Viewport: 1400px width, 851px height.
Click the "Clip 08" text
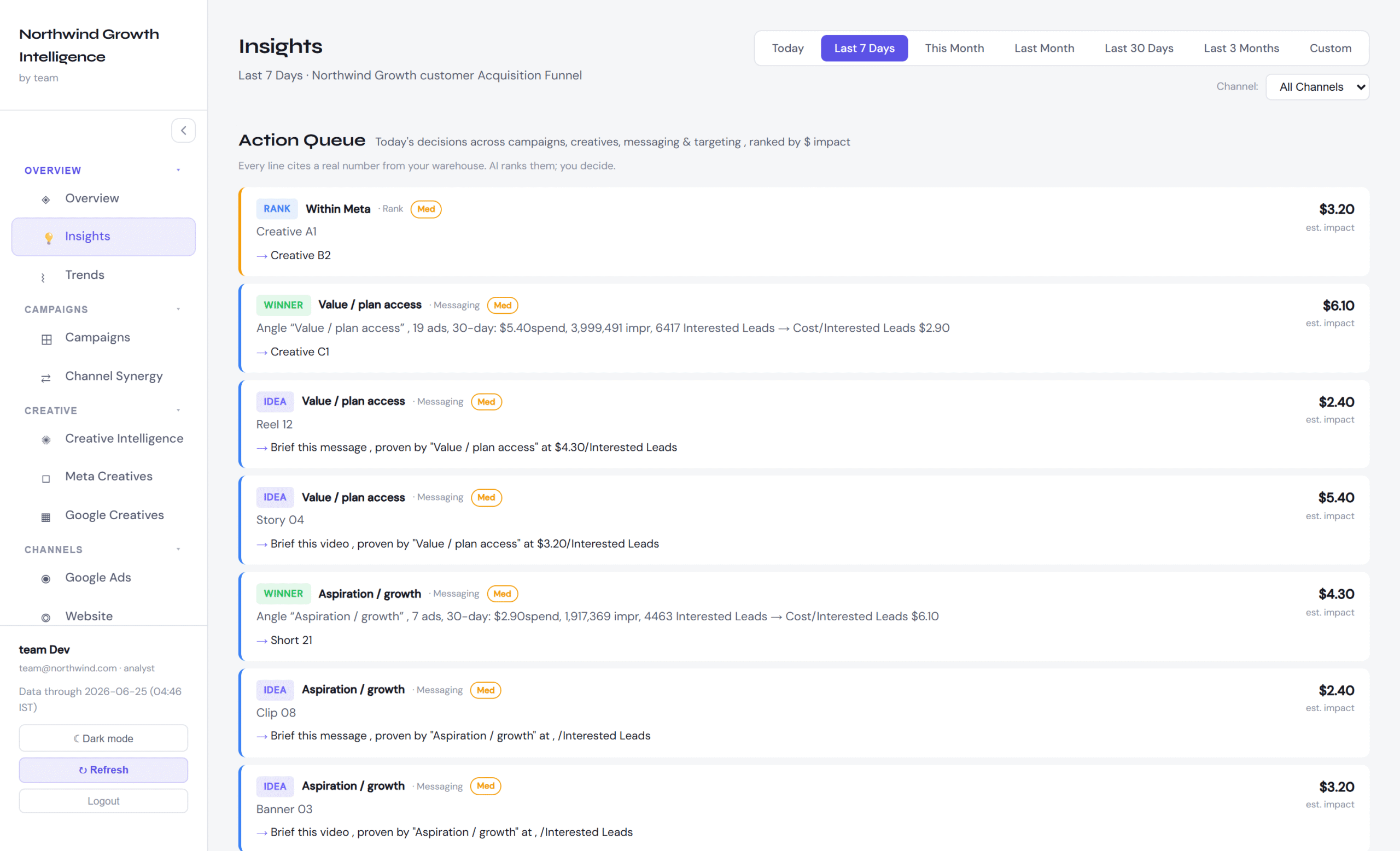(276, 713)
